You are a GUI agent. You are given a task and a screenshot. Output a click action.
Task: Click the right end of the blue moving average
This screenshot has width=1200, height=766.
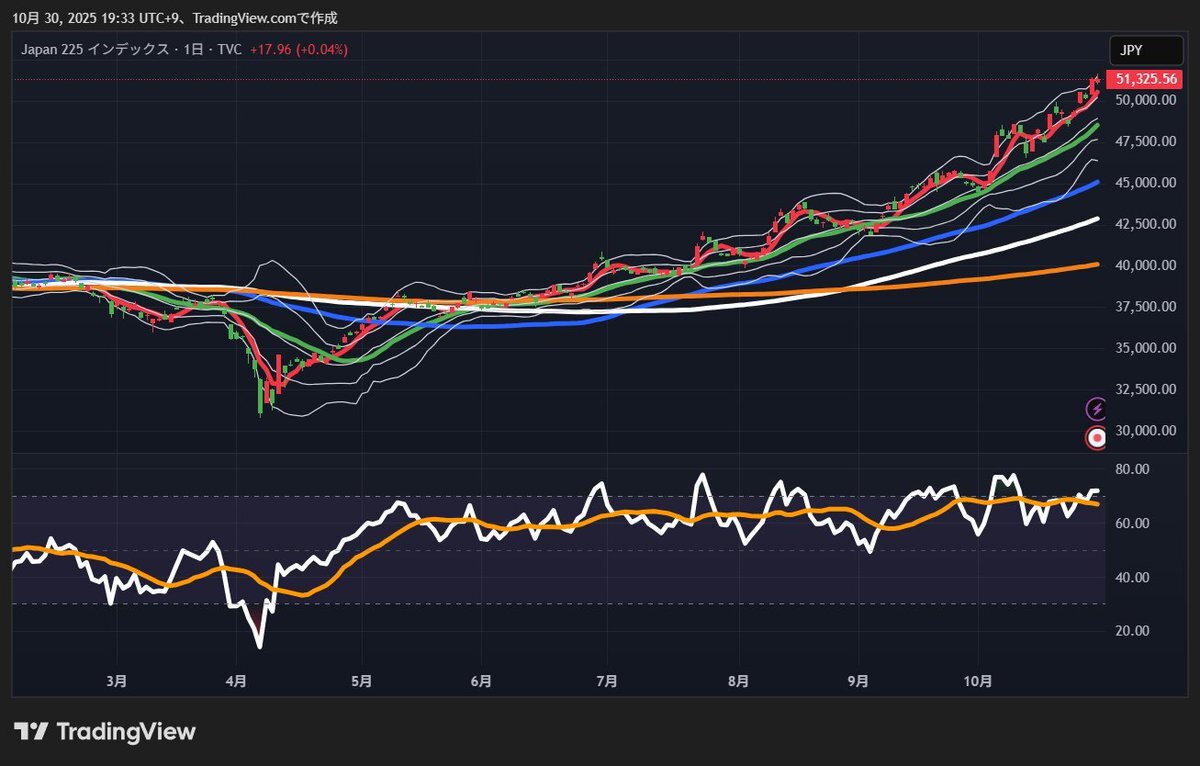tap(1096, 182)
